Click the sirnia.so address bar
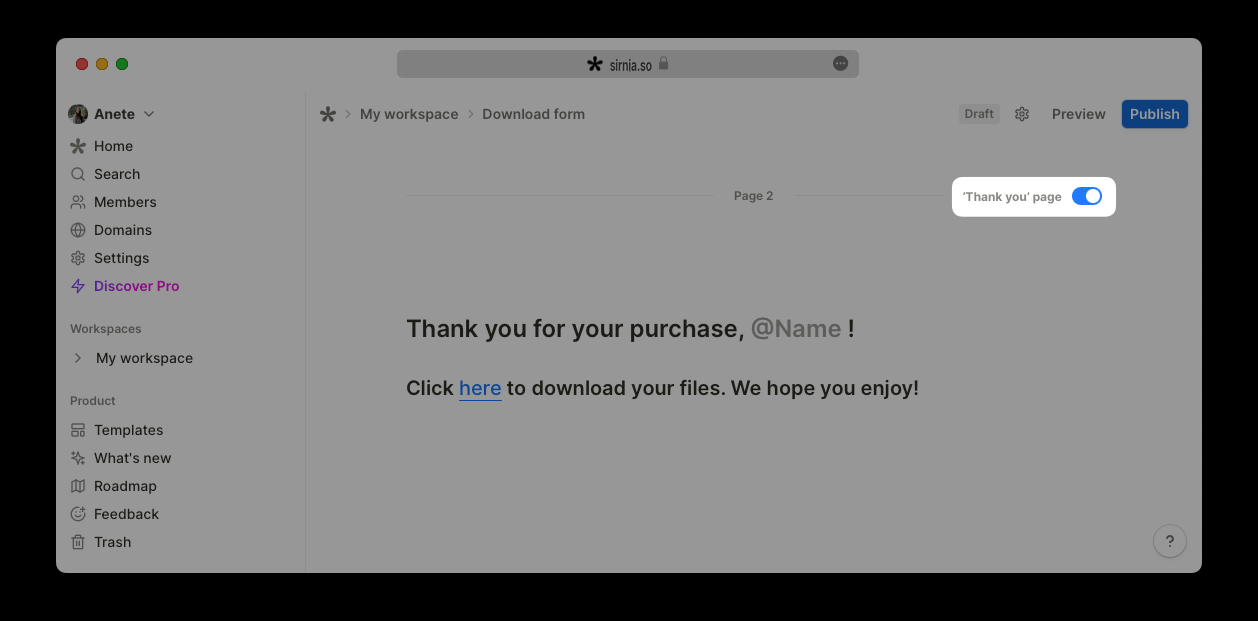Screen dimensions: 1258x621 click(x=628, y=64)
